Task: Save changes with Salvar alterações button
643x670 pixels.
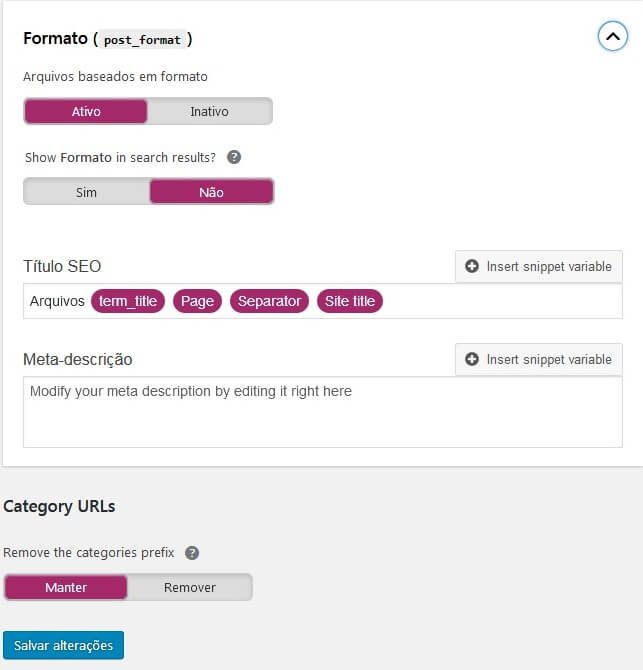Action: [63, 645]
